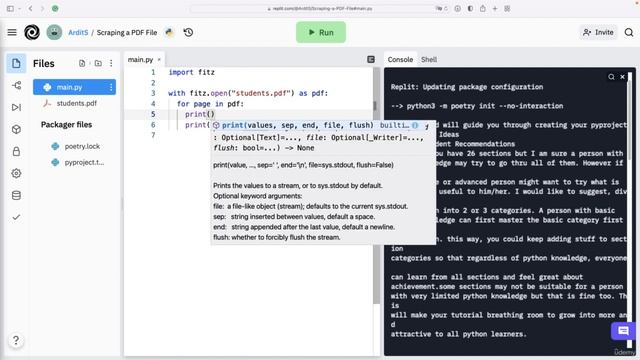Image resolution: width=640 pixels, height=360 pixels.
Task: Open the Help question mark button
Action: 16,340
